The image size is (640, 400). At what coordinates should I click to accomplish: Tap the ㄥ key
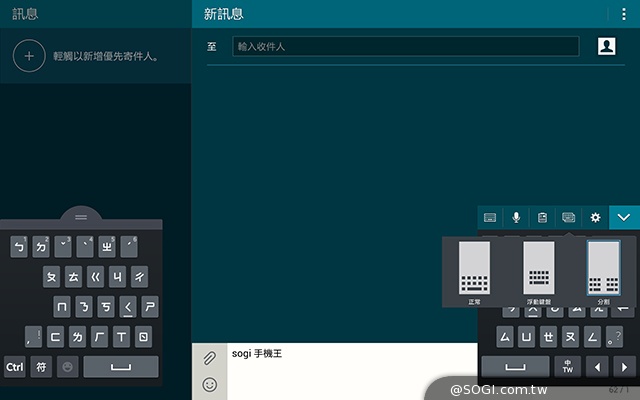(593, 337)
